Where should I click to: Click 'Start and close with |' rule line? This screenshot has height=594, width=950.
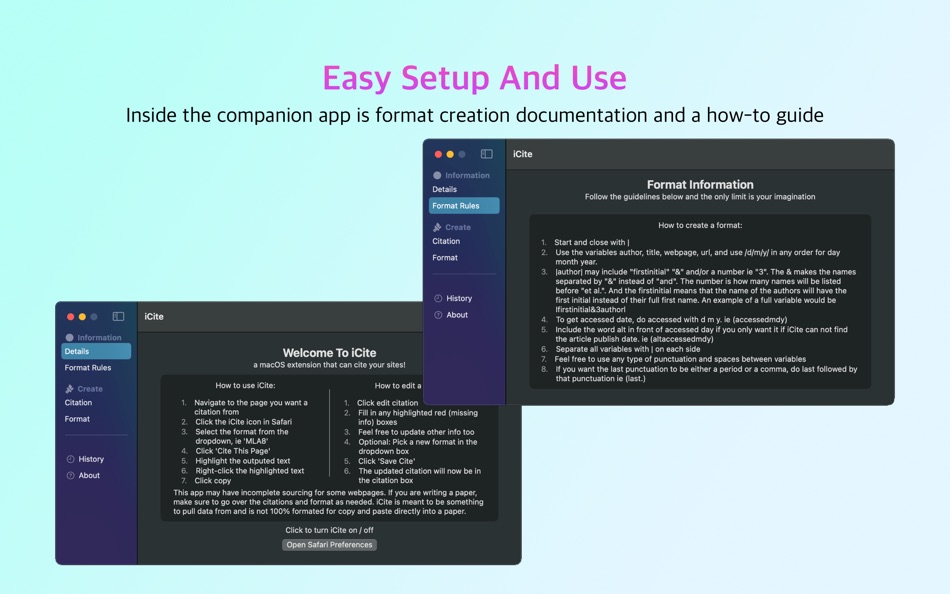tap(591, 242)
